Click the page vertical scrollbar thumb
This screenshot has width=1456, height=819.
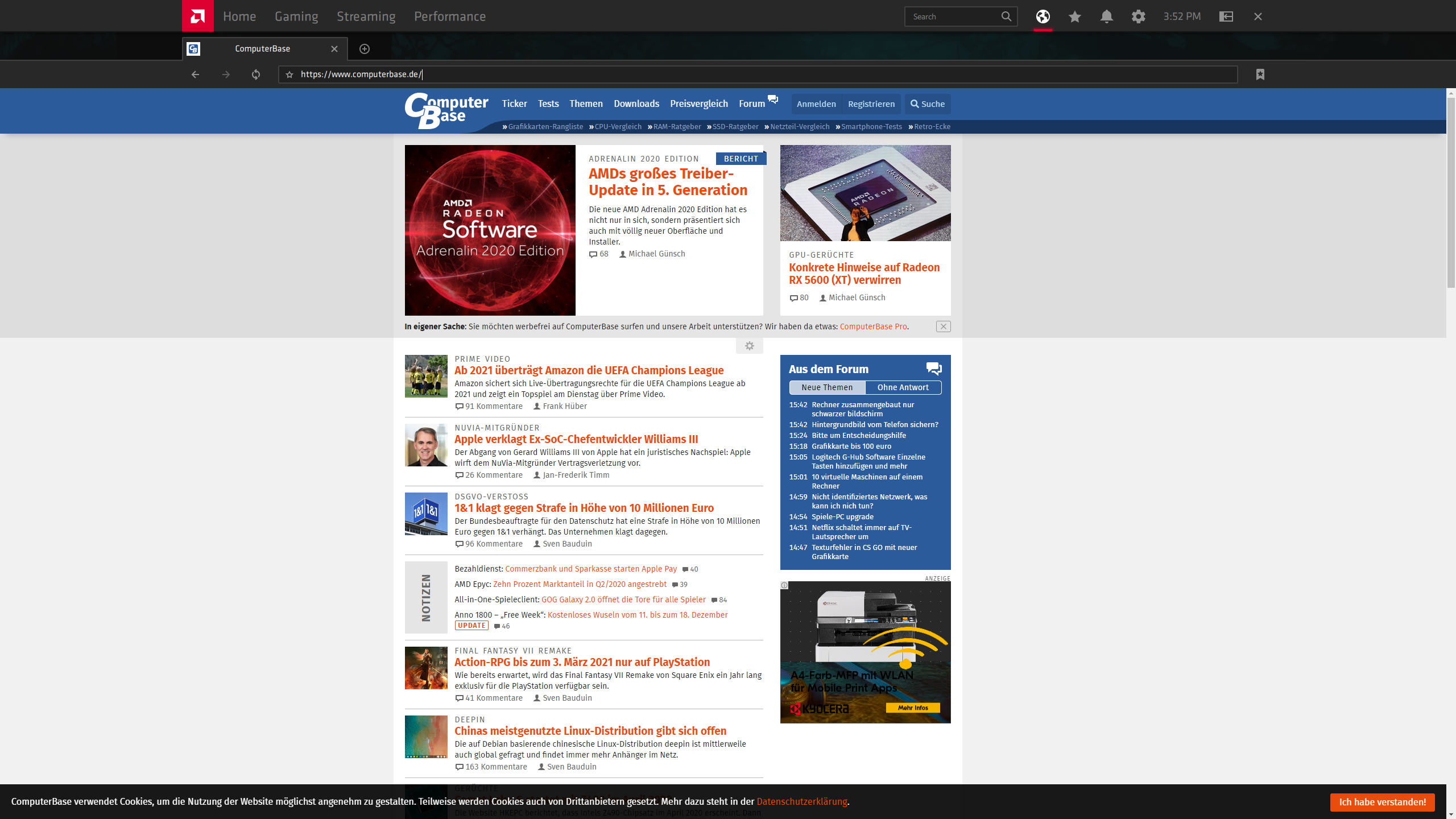point(1451,192)
